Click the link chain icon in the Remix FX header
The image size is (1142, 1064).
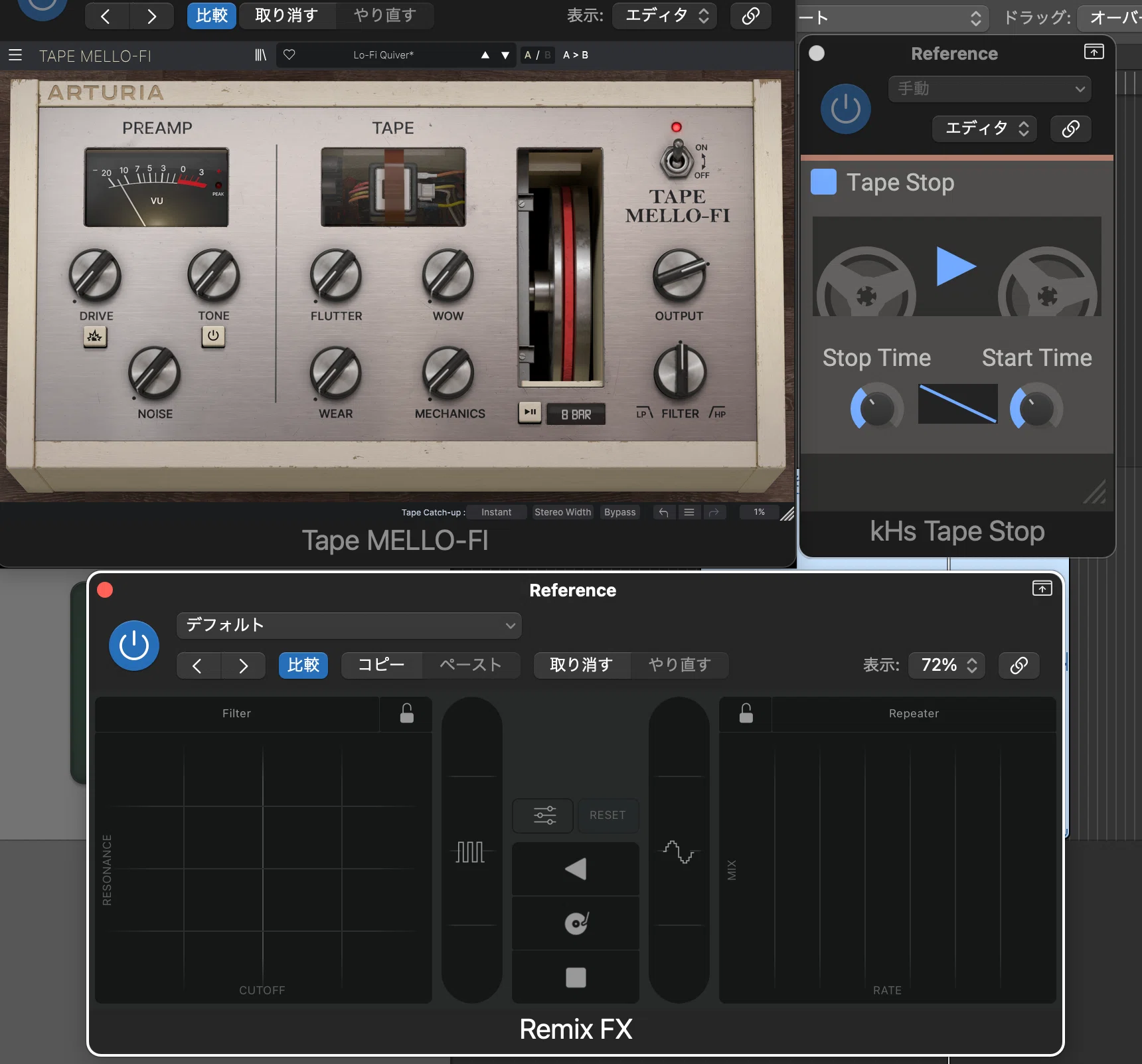tap(1019, 665)
